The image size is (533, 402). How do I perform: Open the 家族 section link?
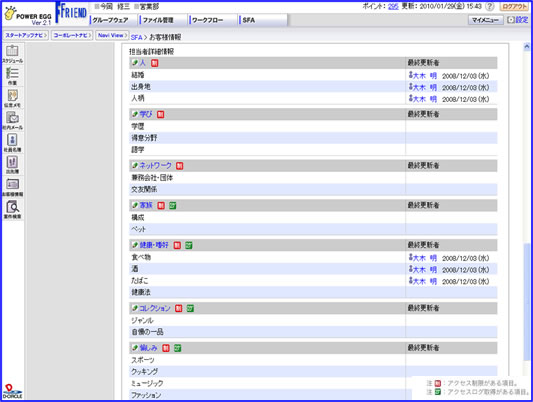click(x=146, y=206)
